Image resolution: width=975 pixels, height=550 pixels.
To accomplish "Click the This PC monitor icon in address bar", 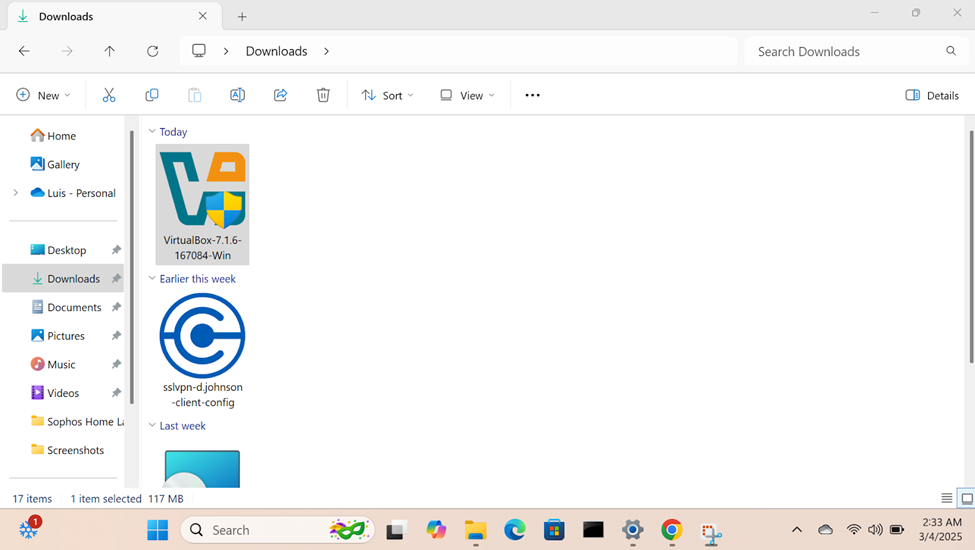I will (x=199, y=51).
